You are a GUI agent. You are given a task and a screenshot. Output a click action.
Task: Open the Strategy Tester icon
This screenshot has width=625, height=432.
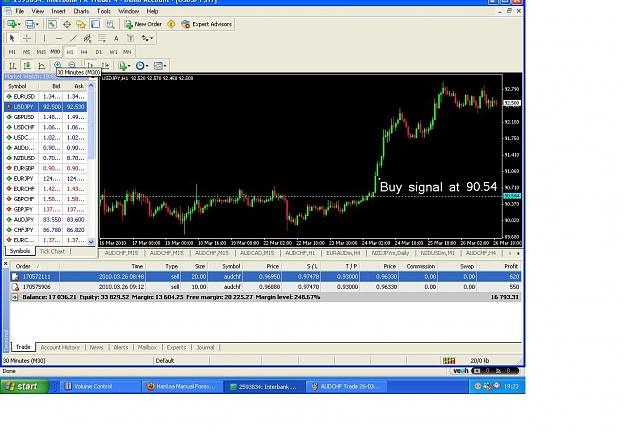(110, 24)
